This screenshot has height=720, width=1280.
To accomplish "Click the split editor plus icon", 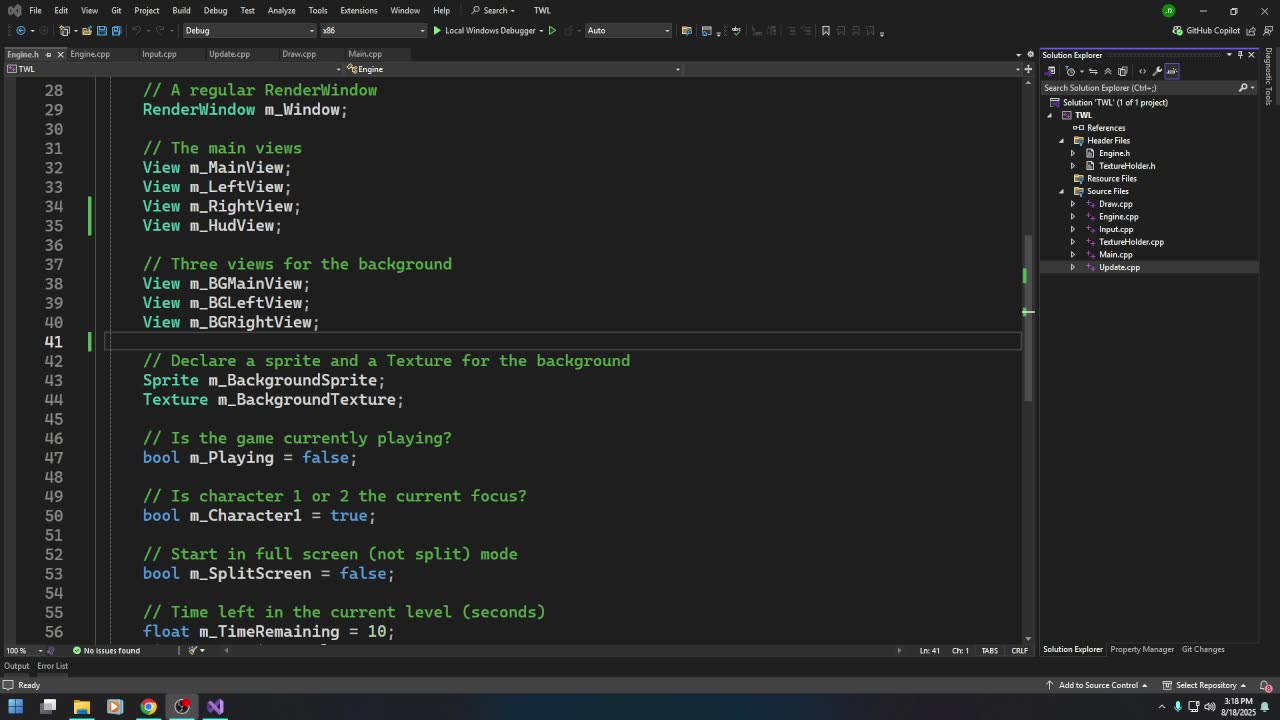I will [1028, 69].
